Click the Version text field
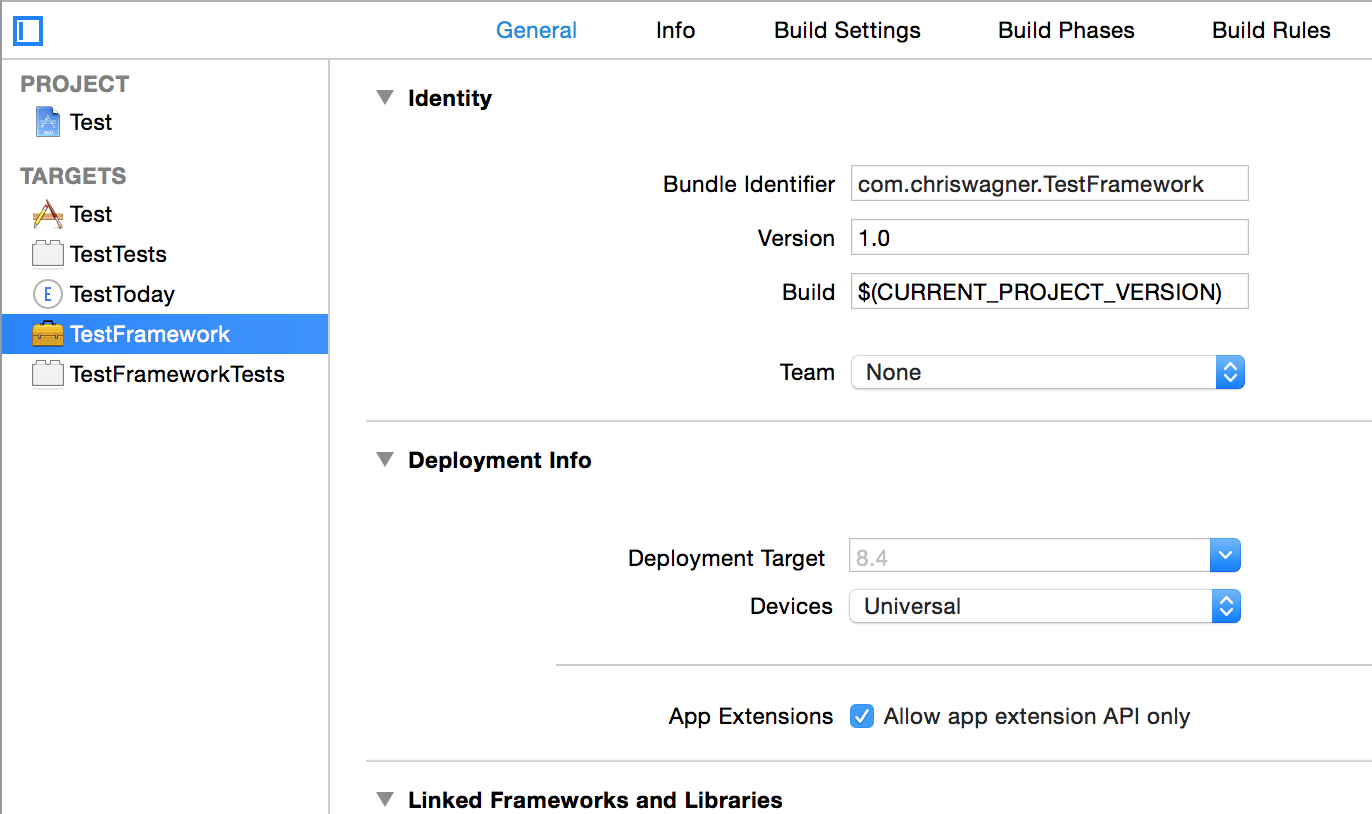 click(1049, 238)
